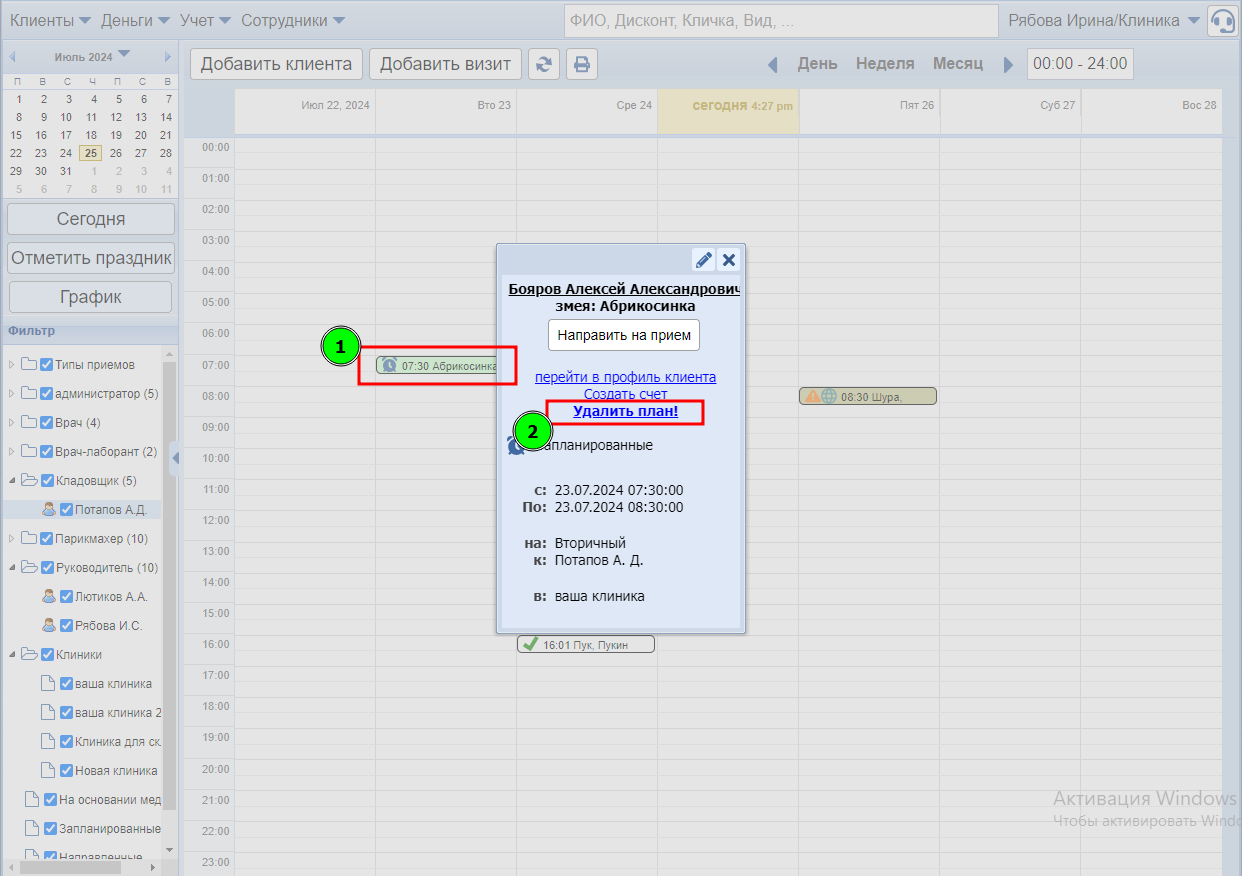
Task: Click the pencil edit icon in popup
Action: 704,260
